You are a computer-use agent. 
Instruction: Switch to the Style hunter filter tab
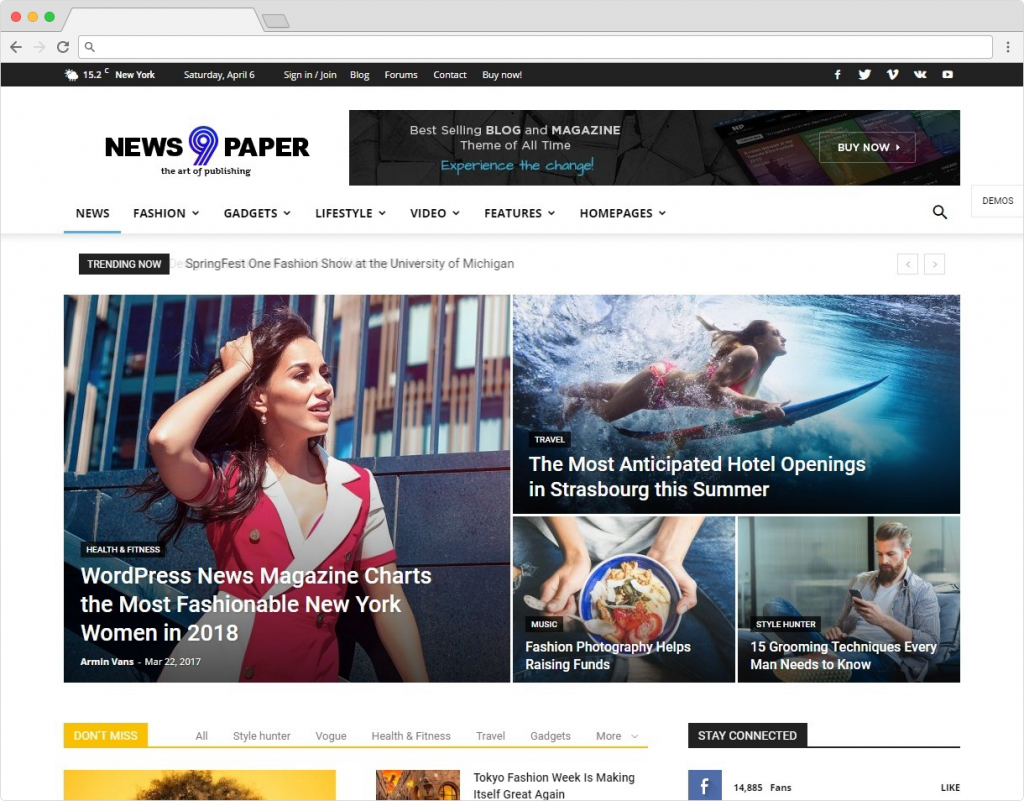pos(261,736)
